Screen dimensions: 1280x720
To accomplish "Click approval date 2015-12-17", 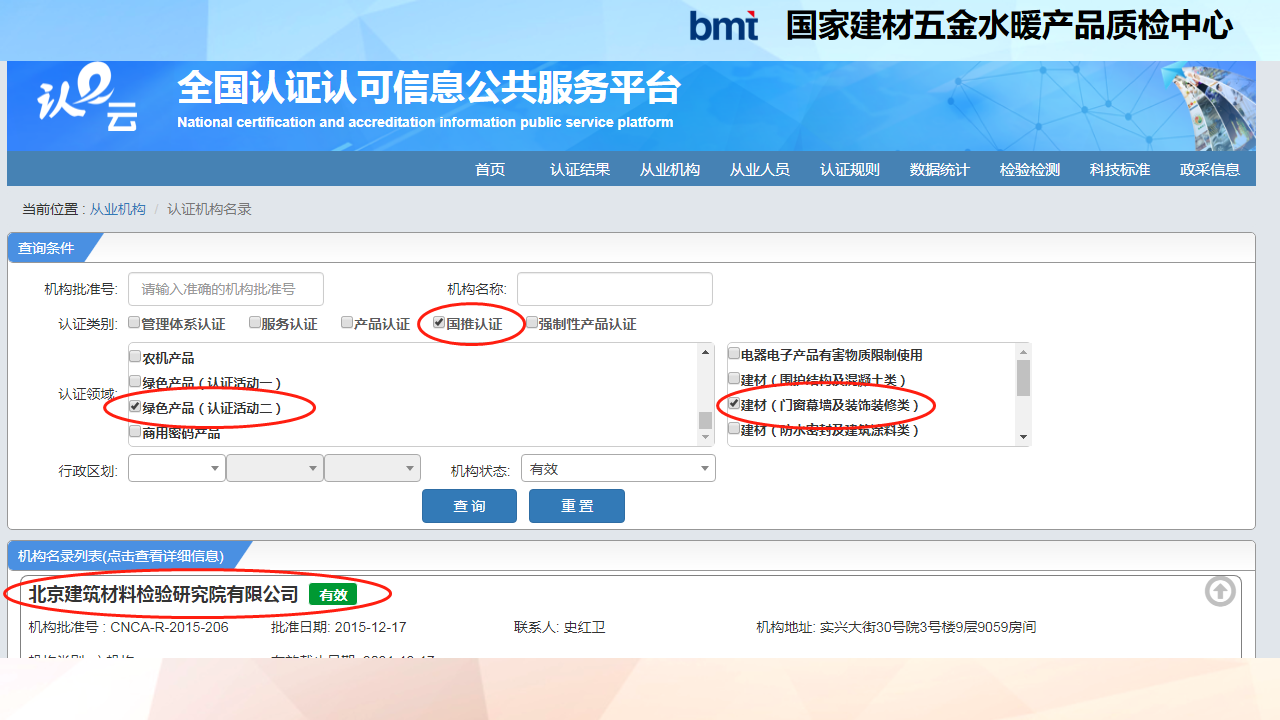I will point(370,628).
